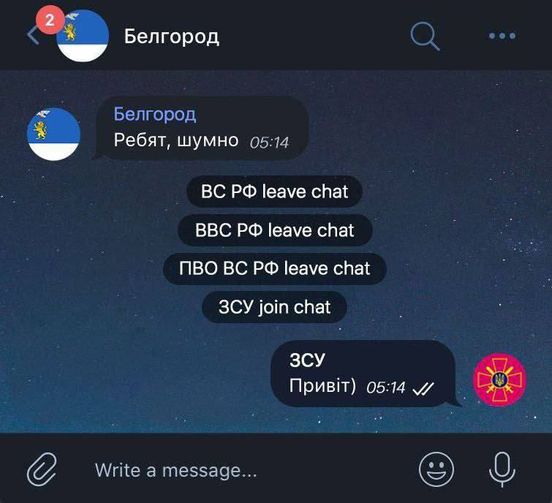This screenshot has height=503, width=552.
Task: Select the Ребят, шумно message bubble
Action: [x=200, y=128]
